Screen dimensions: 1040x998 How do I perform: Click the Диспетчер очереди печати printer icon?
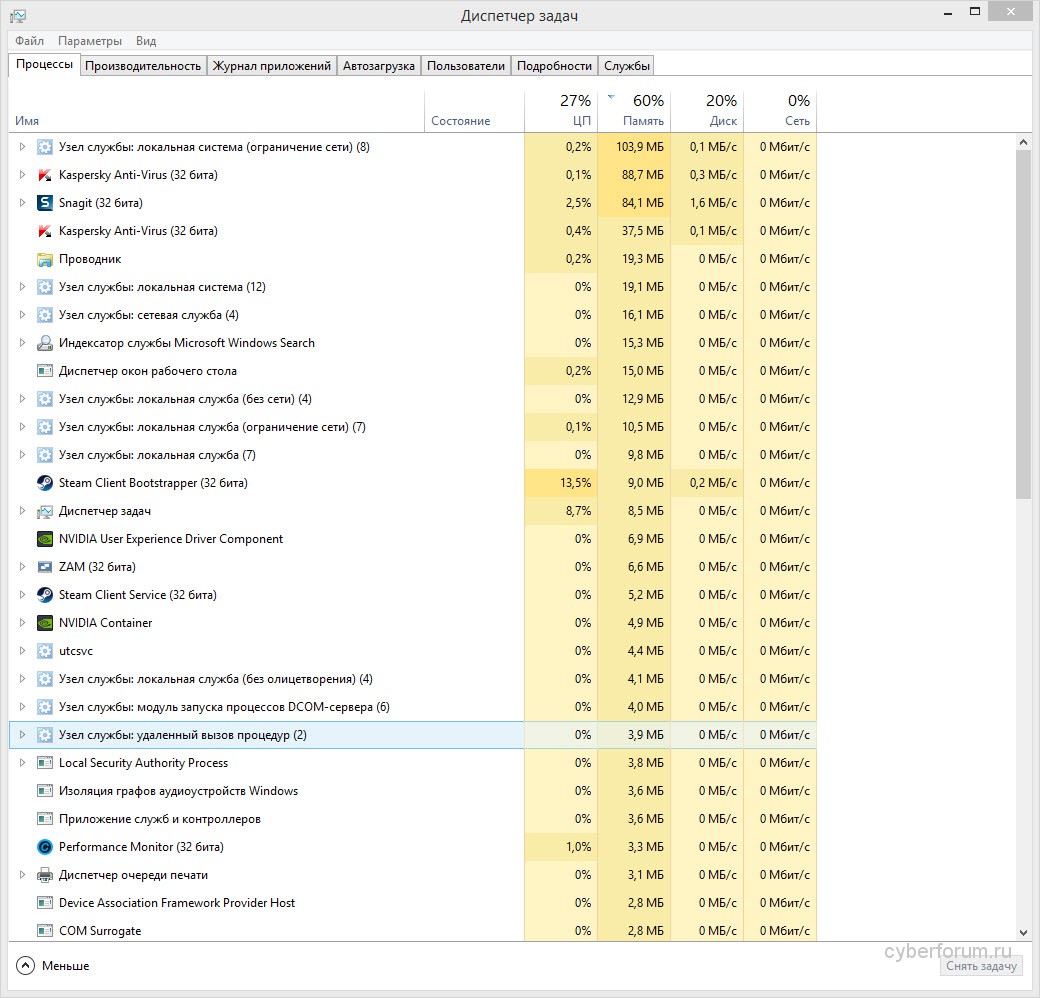coord(44,875)
